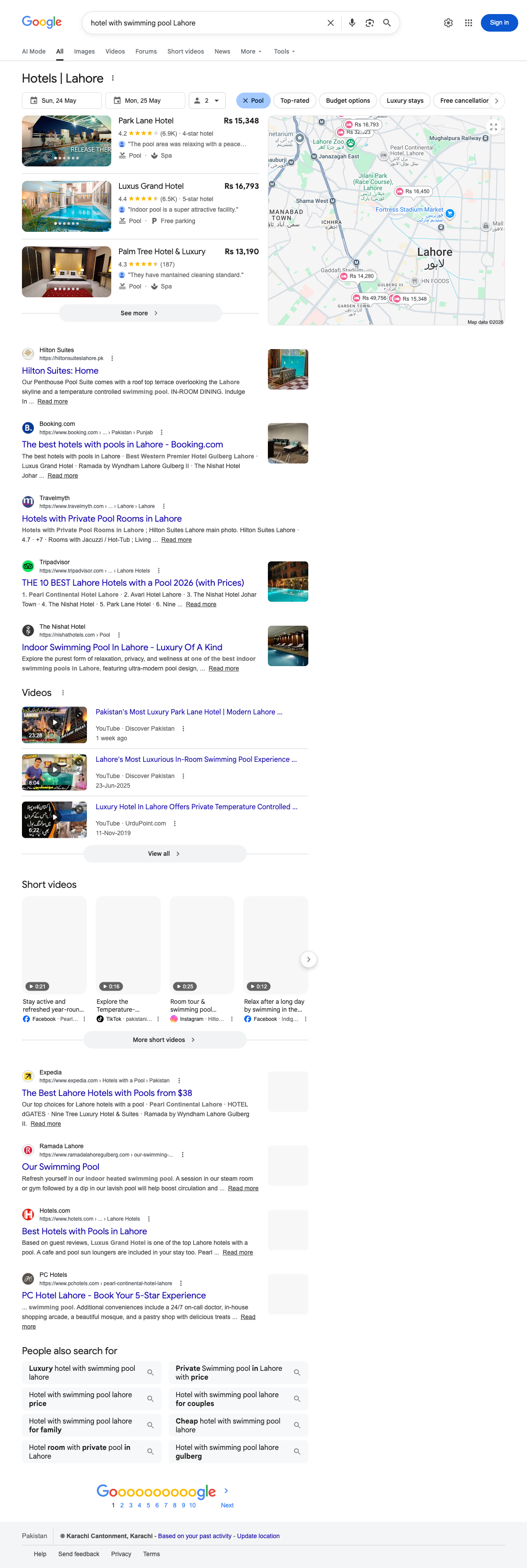
Task: Open options for Ramada Lahore result
Action: (x=183, y=1155)
